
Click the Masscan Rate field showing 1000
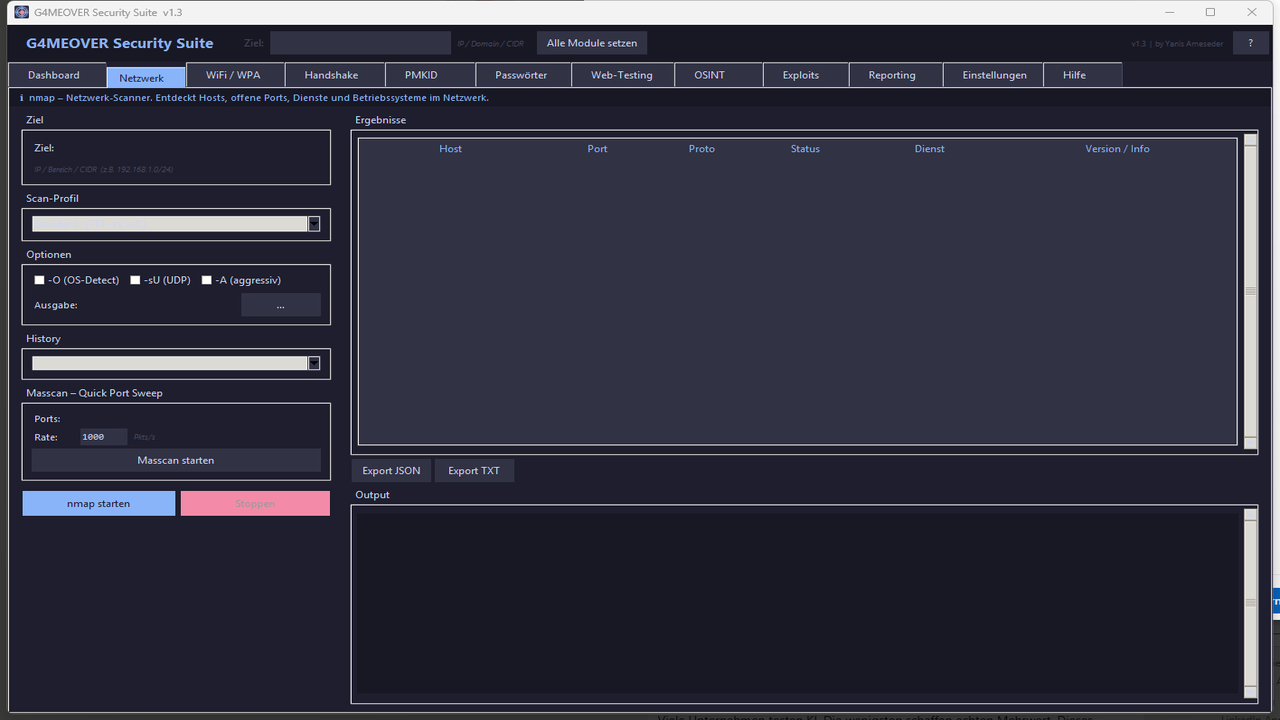(104, 437)
